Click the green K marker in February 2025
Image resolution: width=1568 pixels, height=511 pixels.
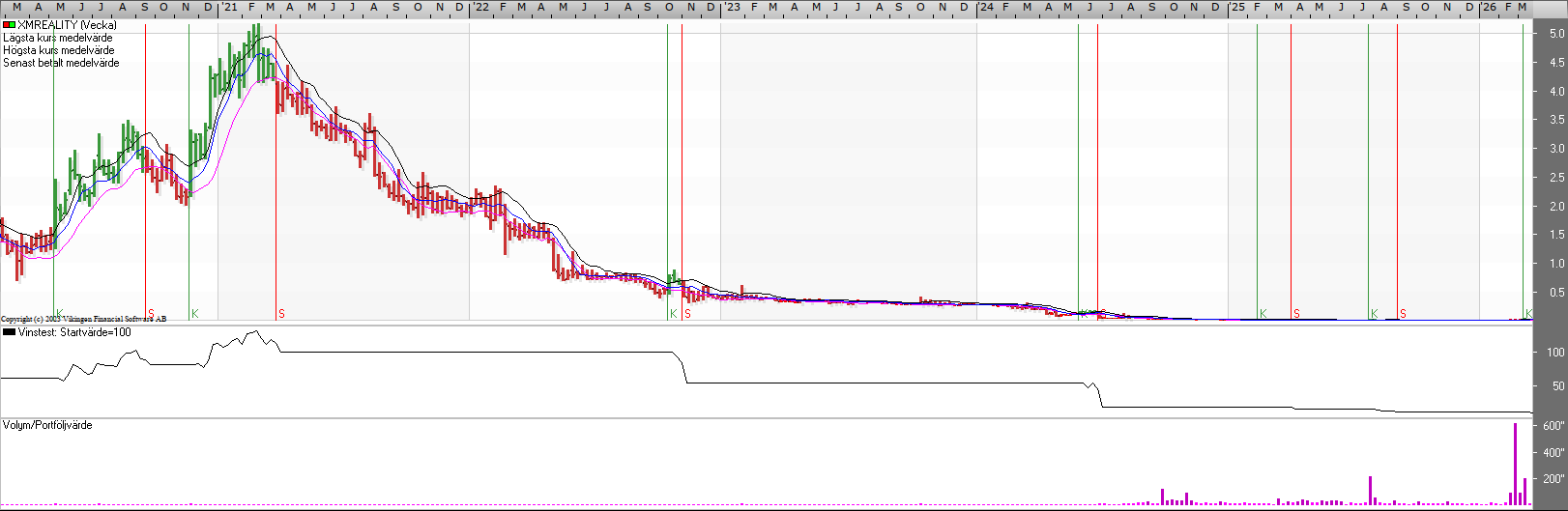coord(1263,314)
